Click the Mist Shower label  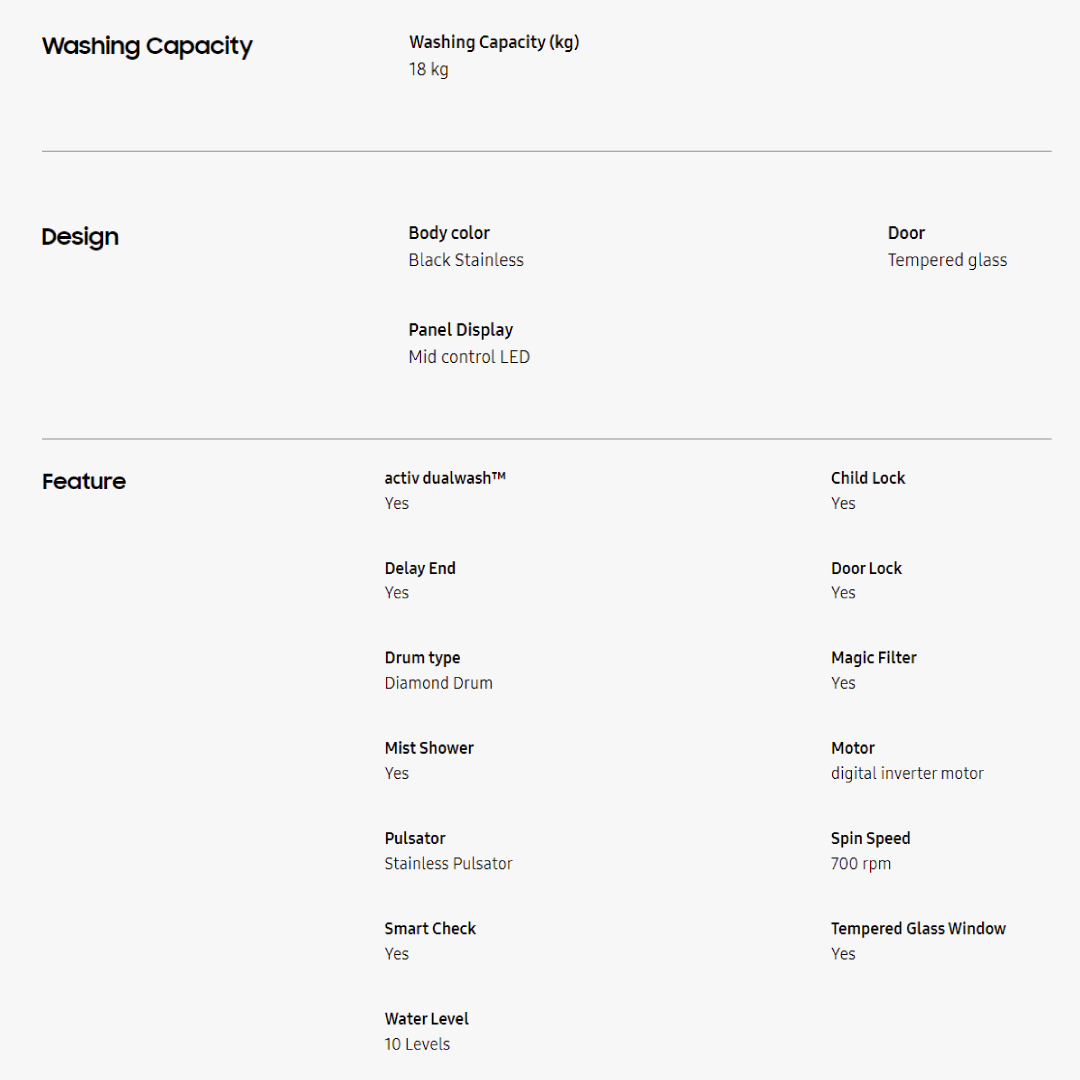click(x=429, y=748)
